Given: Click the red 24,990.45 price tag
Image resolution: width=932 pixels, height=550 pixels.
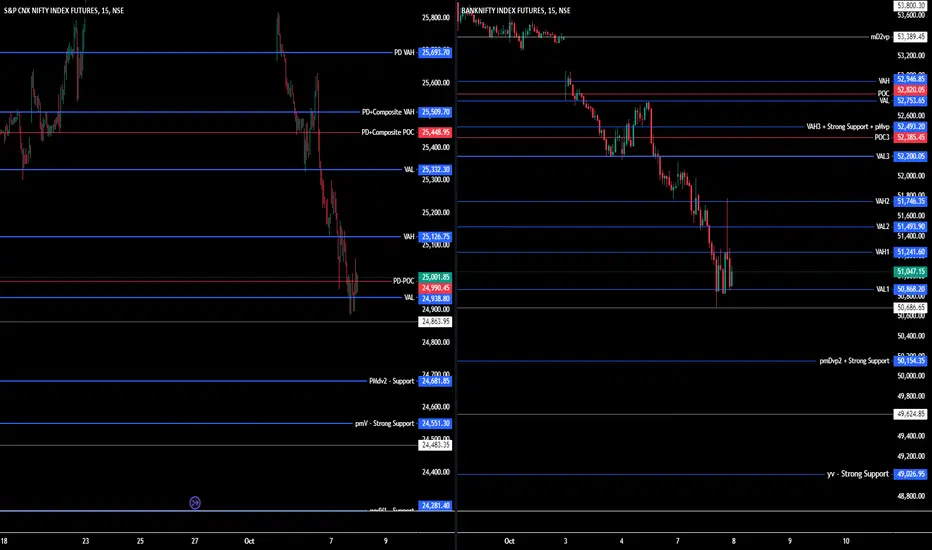Looking at the screenshot, I should [x=435, y=288].
